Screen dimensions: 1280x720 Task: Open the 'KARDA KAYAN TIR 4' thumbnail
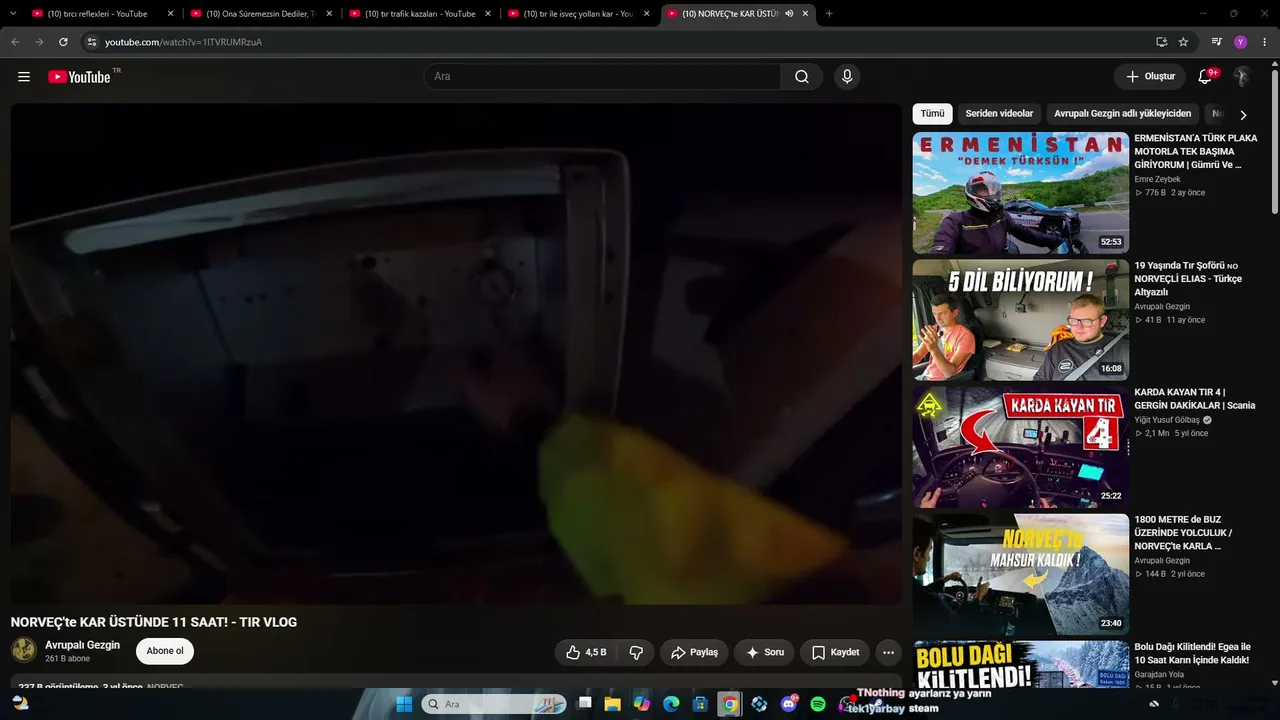pyautogui.click(x=1020, y=447)
